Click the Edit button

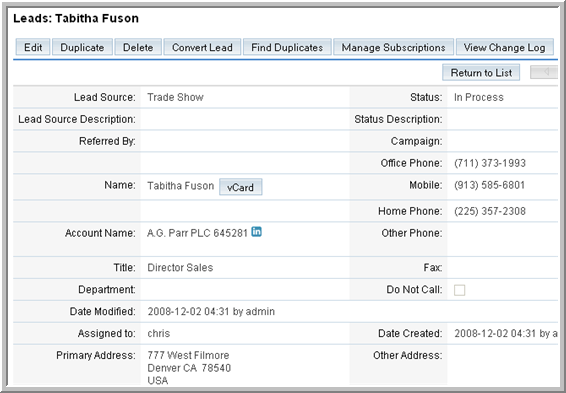tap(33, 47)
